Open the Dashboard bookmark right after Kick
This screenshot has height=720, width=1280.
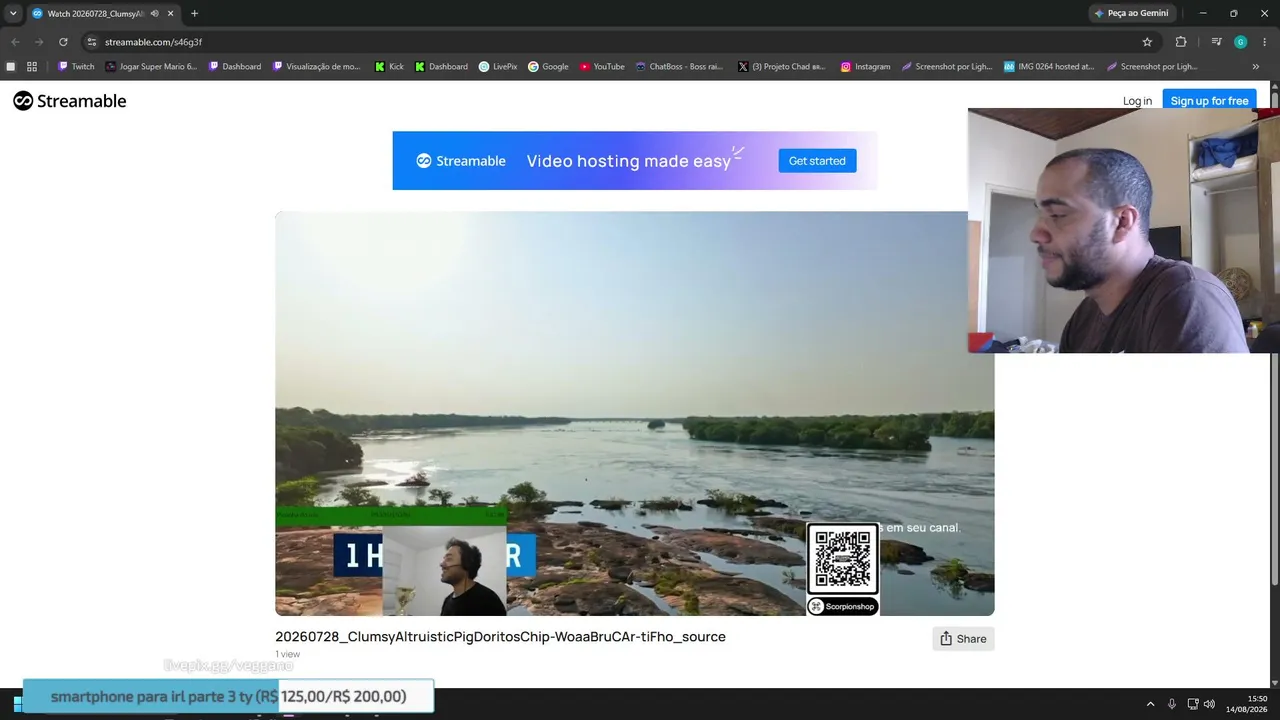(442, 67)
